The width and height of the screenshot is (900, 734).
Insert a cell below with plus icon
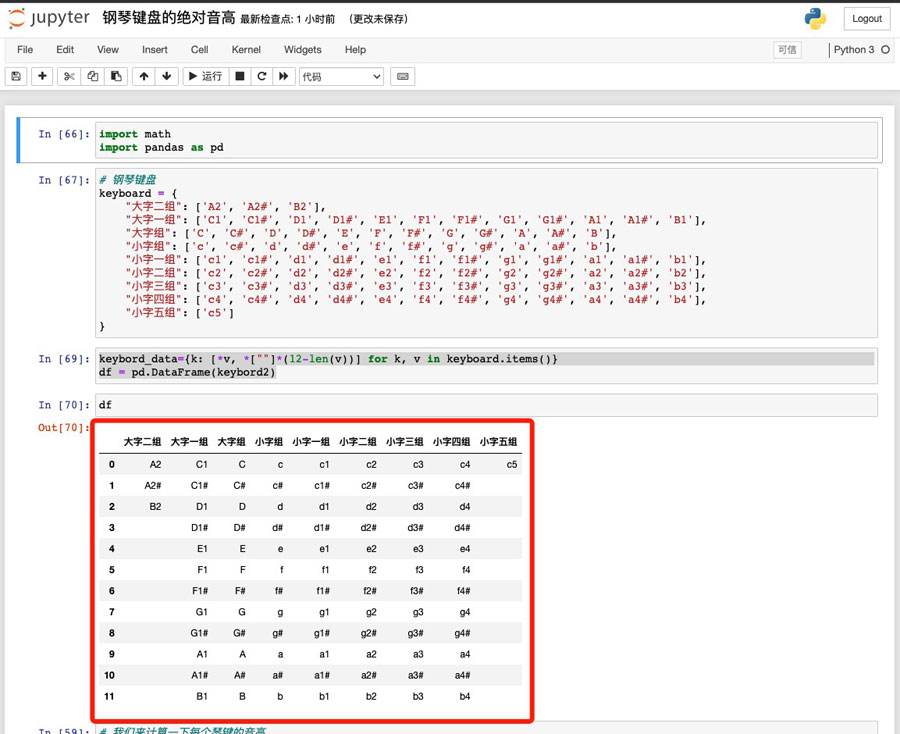pyautogui.click(x=42, y=76)
